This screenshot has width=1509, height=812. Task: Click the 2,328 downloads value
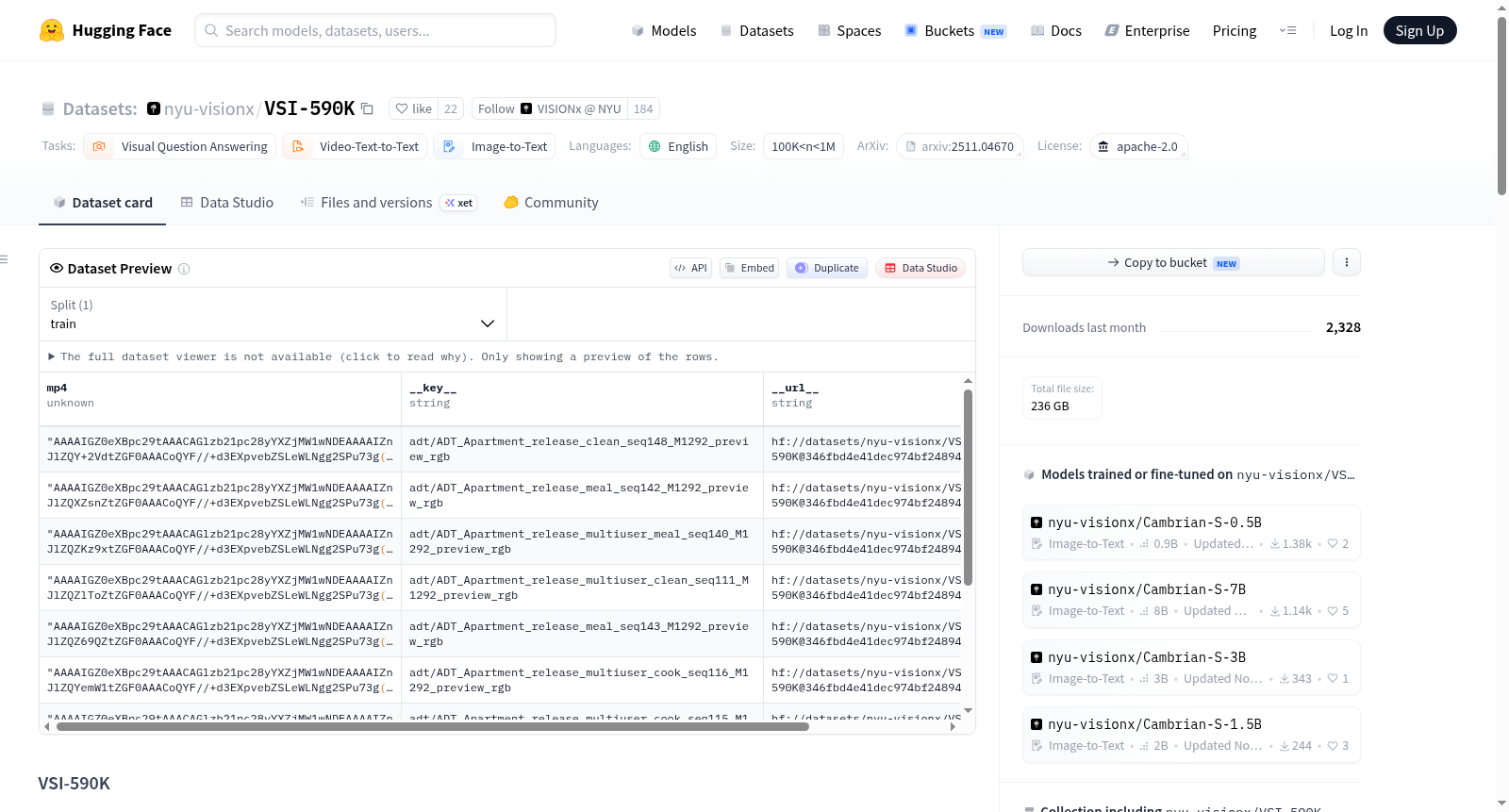1343,327
